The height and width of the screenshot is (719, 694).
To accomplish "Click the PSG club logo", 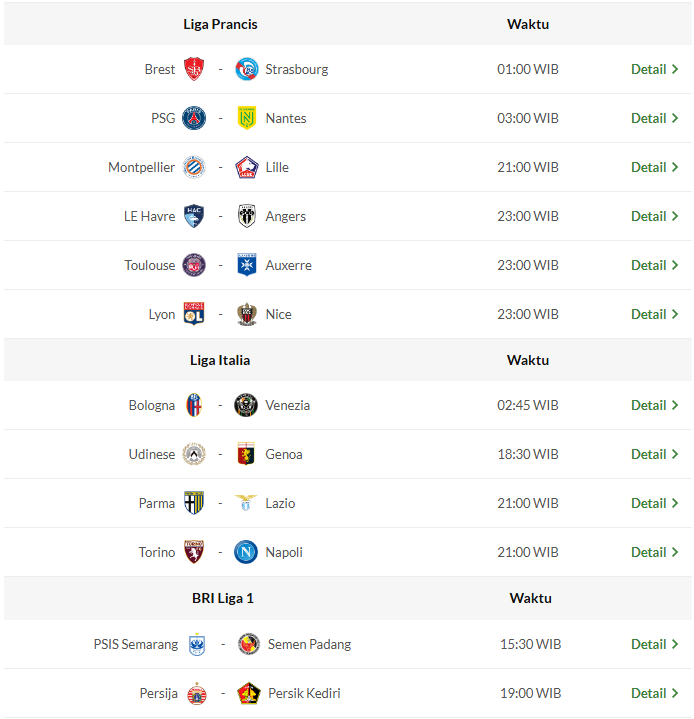I will [x=194, y=118].
